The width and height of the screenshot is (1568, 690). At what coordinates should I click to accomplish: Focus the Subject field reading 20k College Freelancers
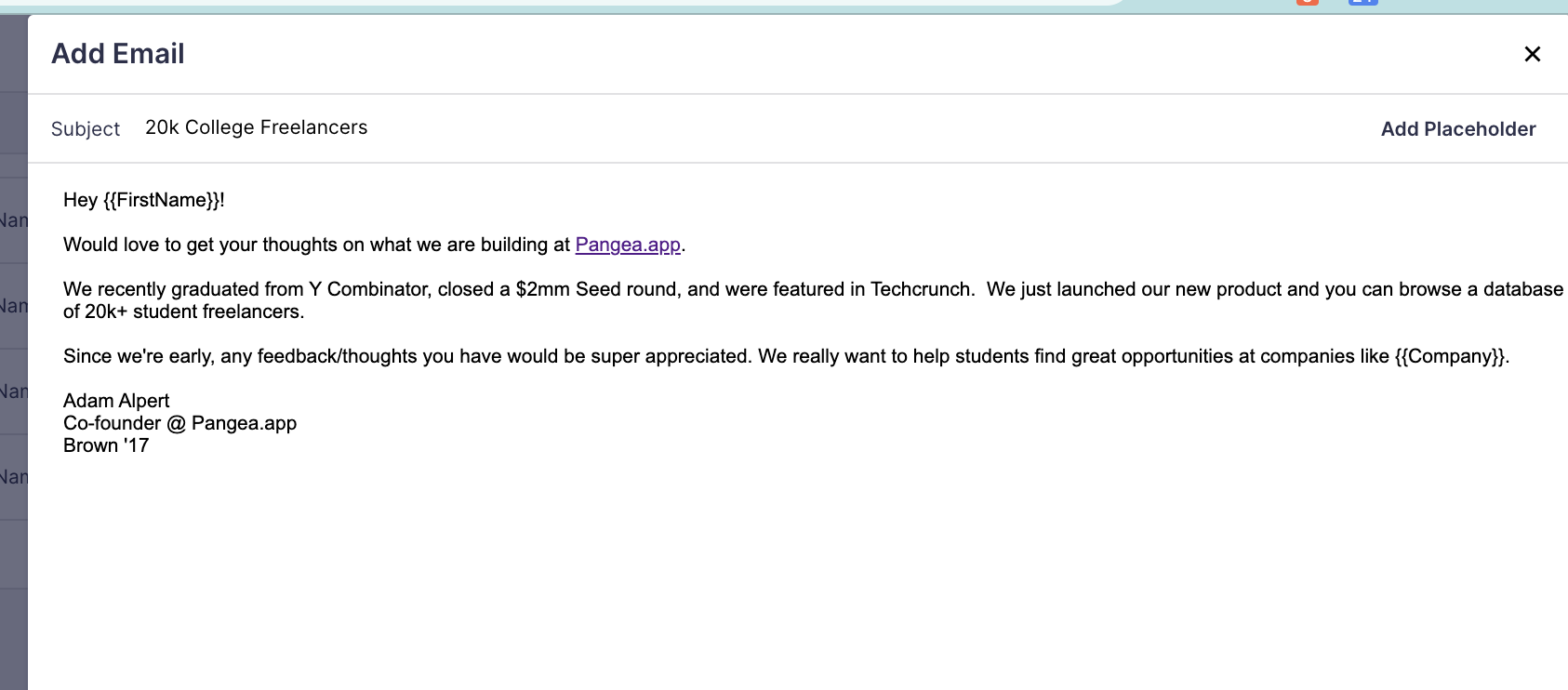pos(257,128)
